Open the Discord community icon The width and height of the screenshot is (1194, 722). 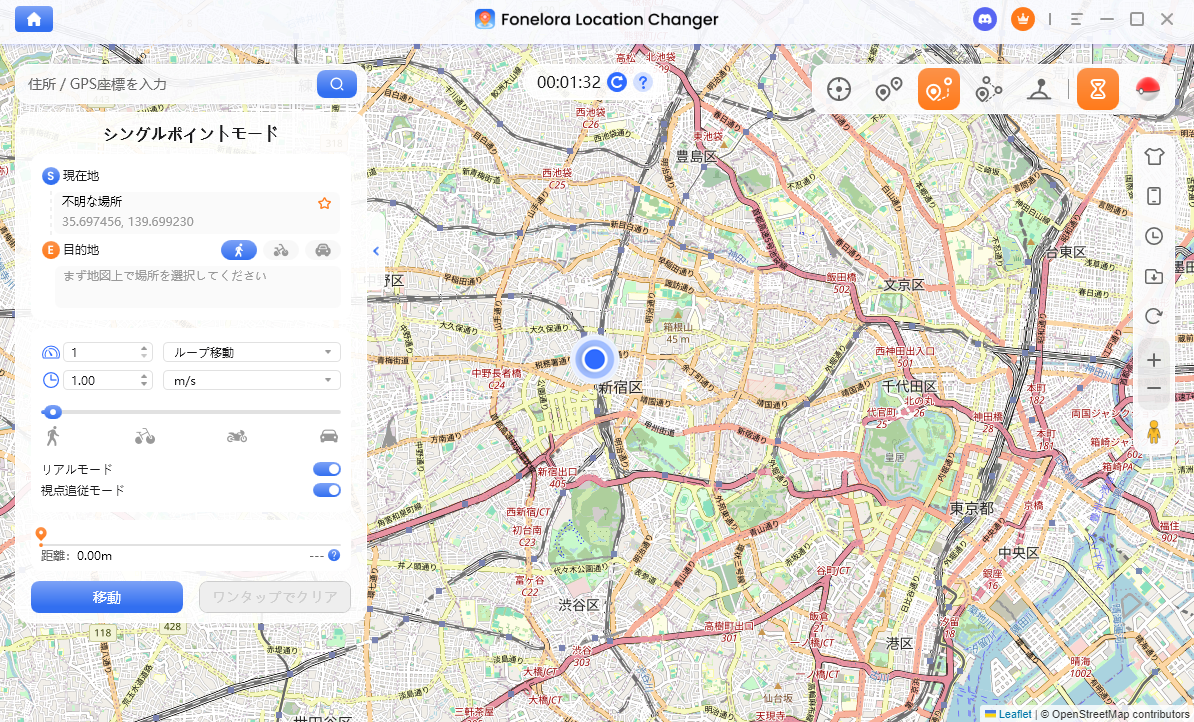pos(985,19)
